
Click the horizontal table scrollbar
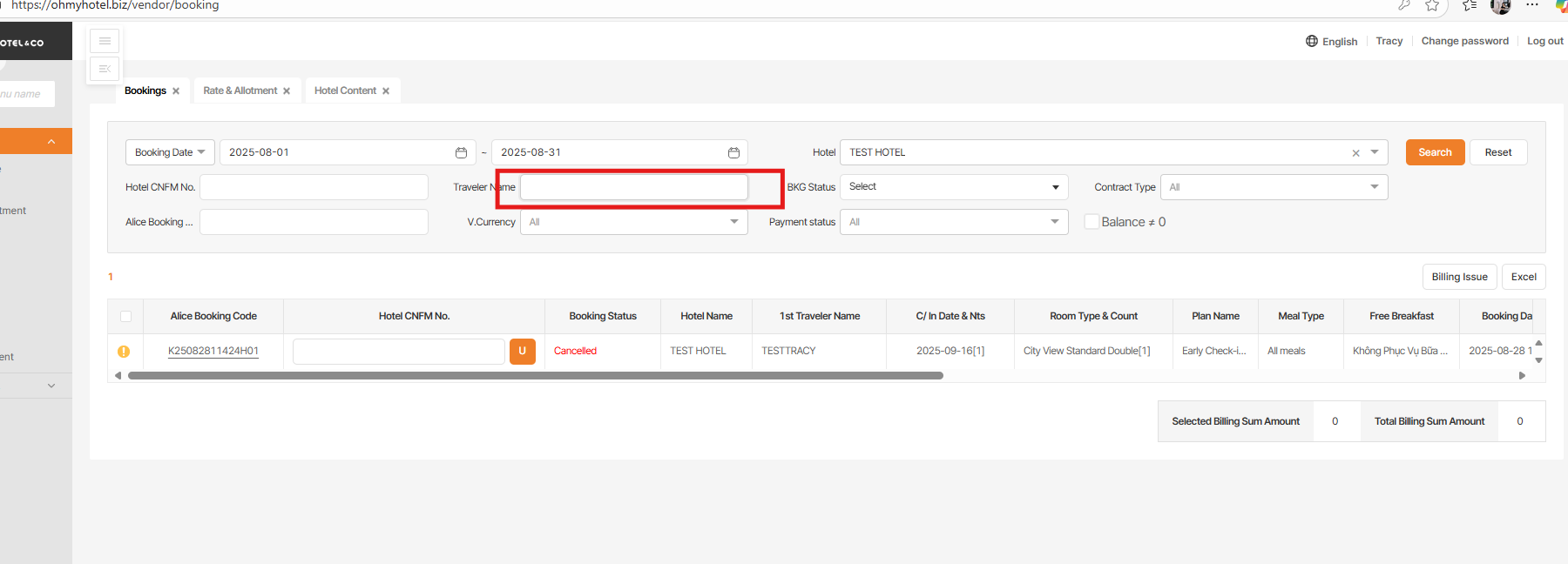[535, 376]
